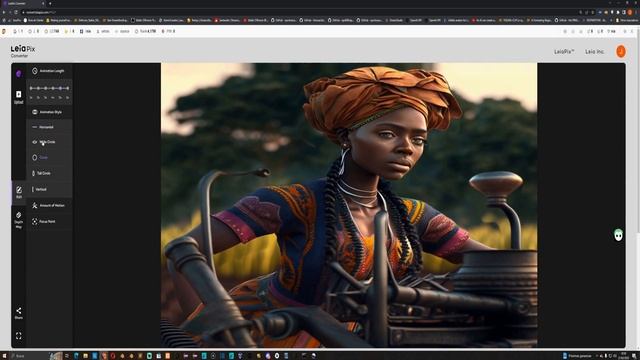Click the LeiaPix Converter logo in the header
This screenshot has height=360, width=640.
(23, 51)
